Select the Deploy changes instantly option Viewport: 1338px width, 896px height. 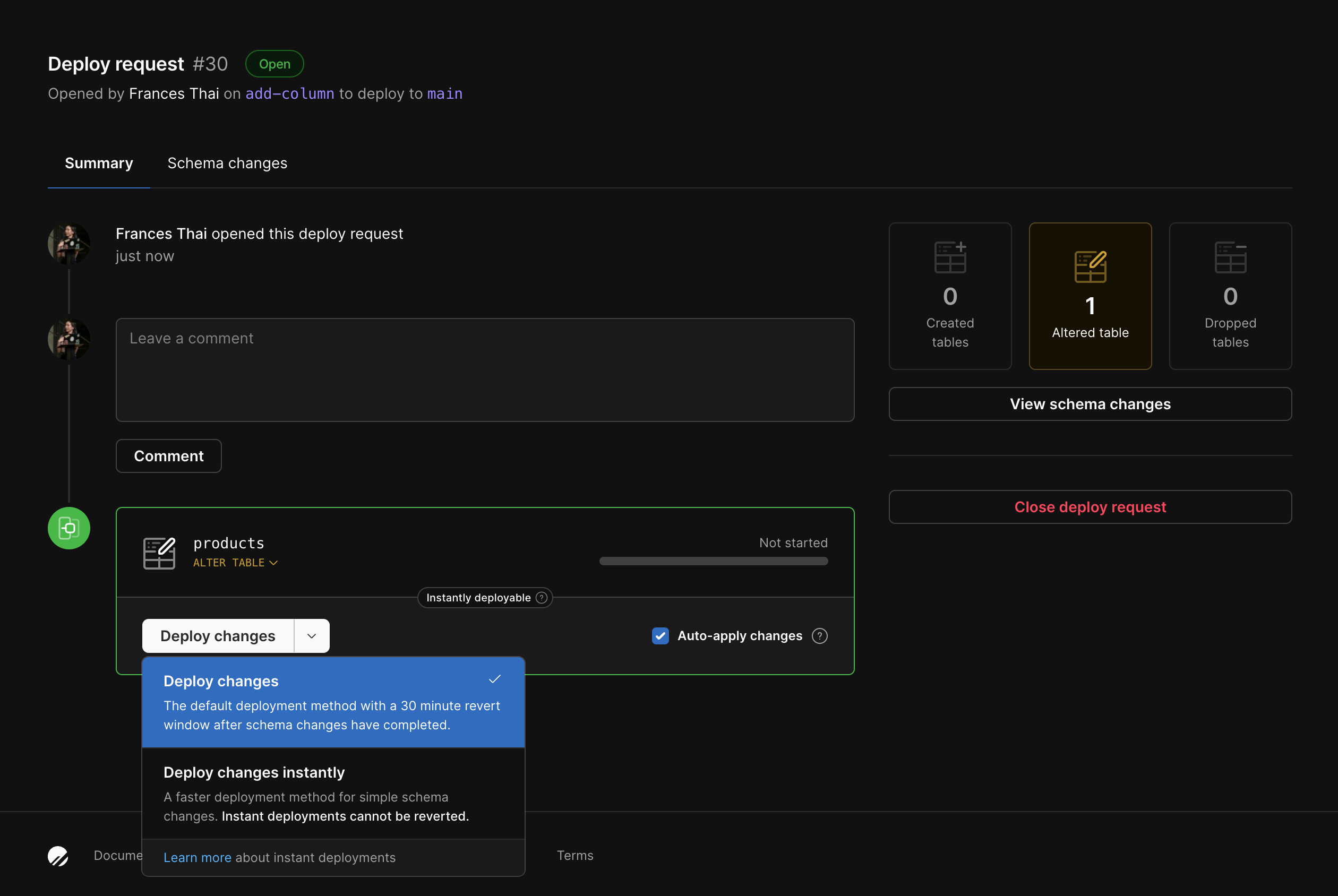(333, 793)
